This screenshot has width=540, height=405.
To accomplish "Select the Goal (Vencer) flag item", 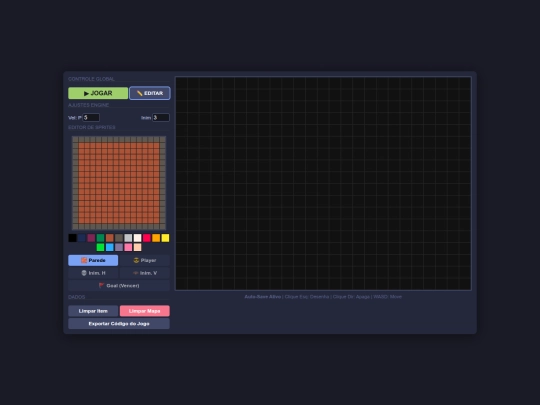I will point(119,285).
